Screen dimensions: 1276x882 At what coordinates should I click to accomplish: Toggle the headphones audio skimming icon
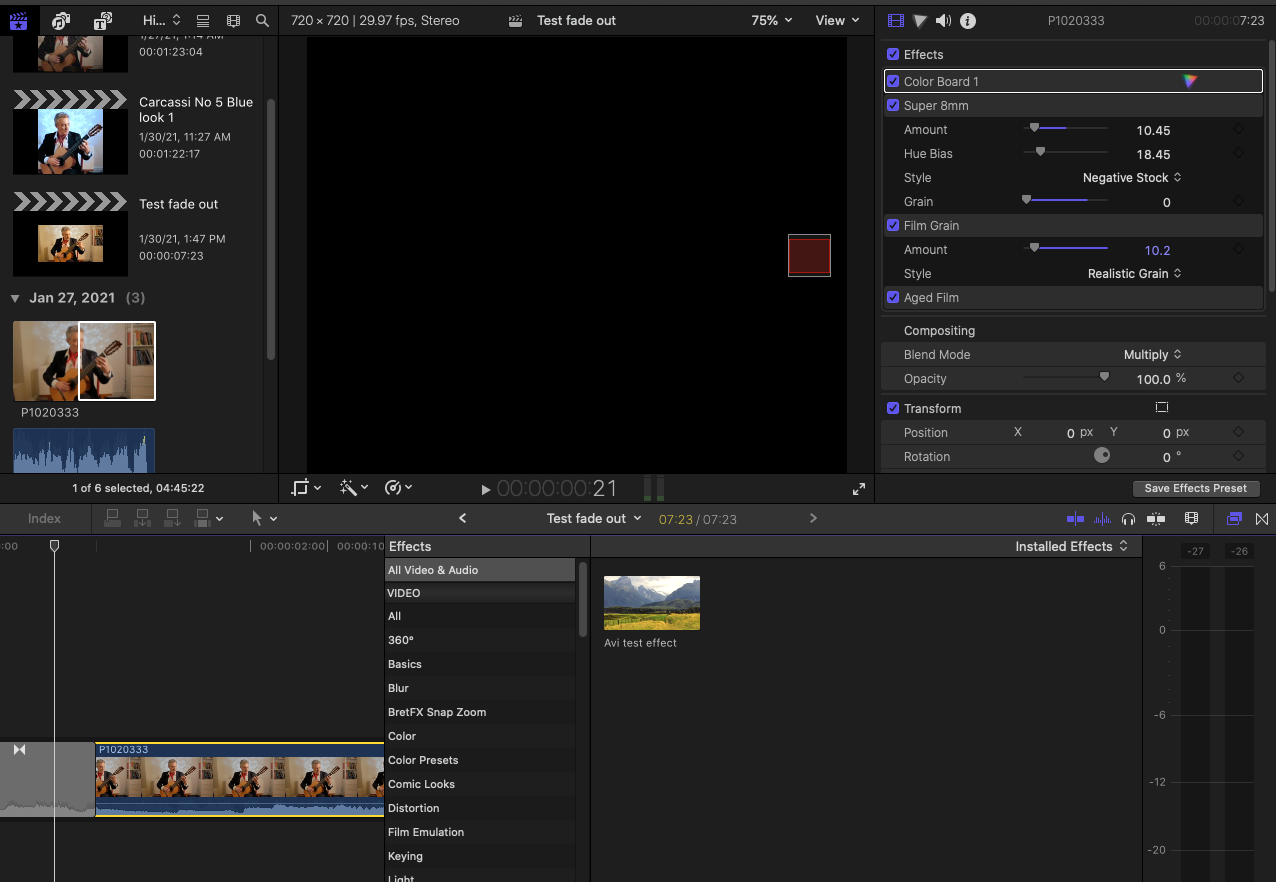[1128, 518]
